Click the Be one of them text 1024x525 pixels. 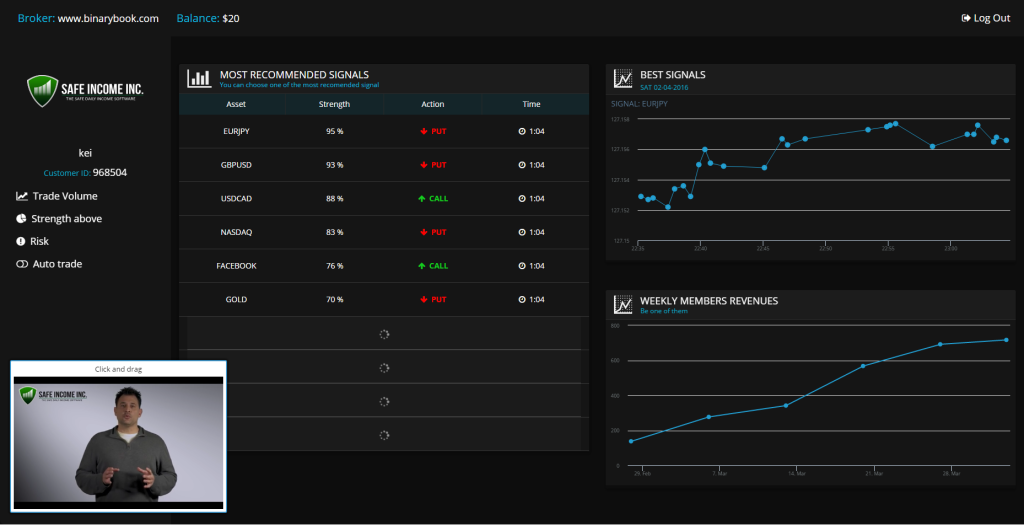(x=664, y=311)
